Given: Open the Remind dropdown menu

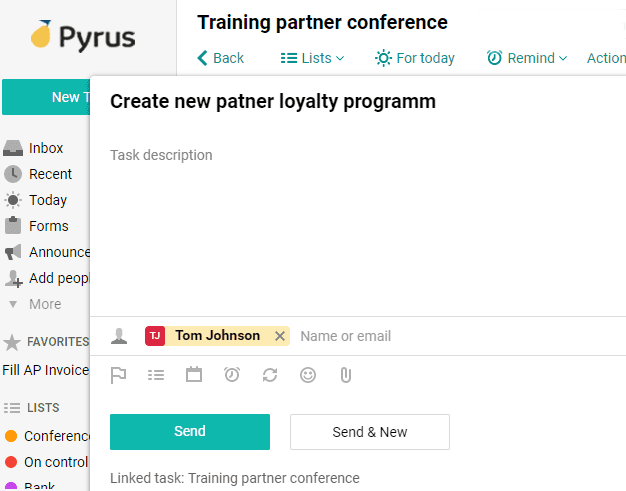Looking at the screenshot, I should pos(527,58).
